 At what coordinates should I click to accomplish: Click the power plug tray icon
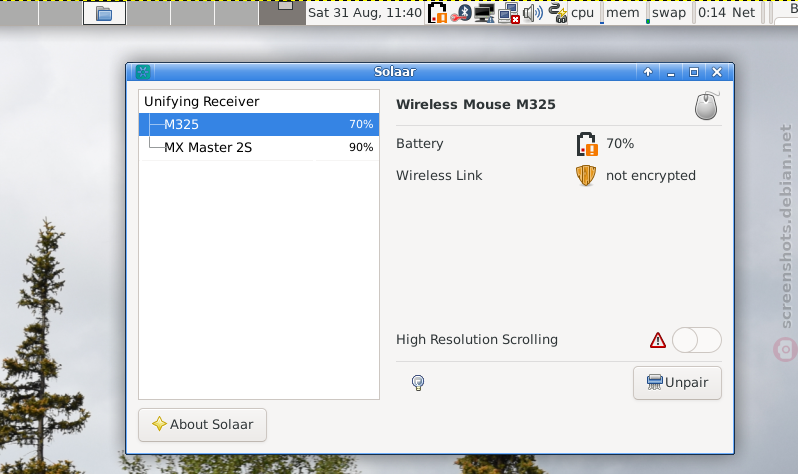558,13
